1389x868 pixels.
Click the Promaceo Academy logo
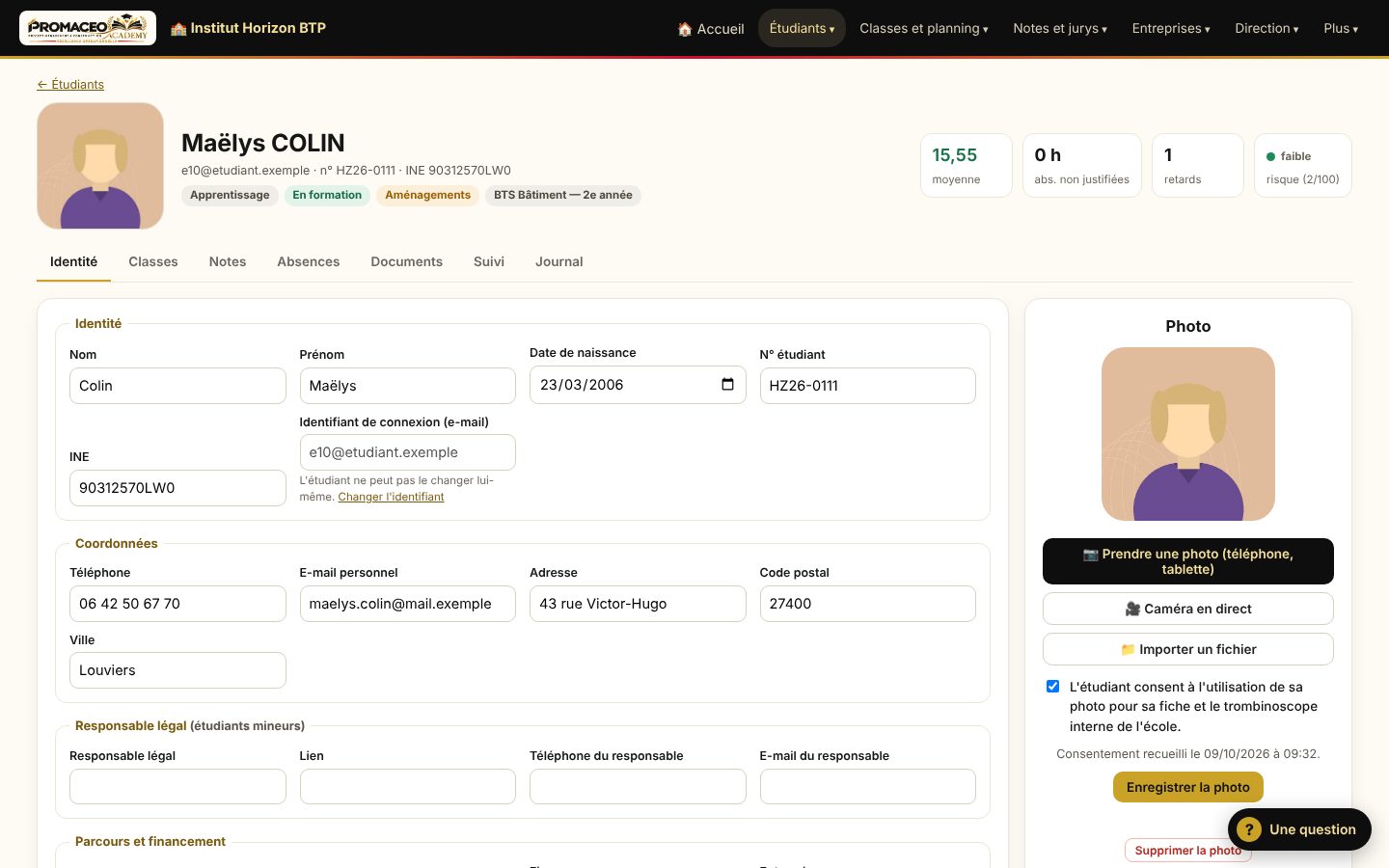point(88,28)
